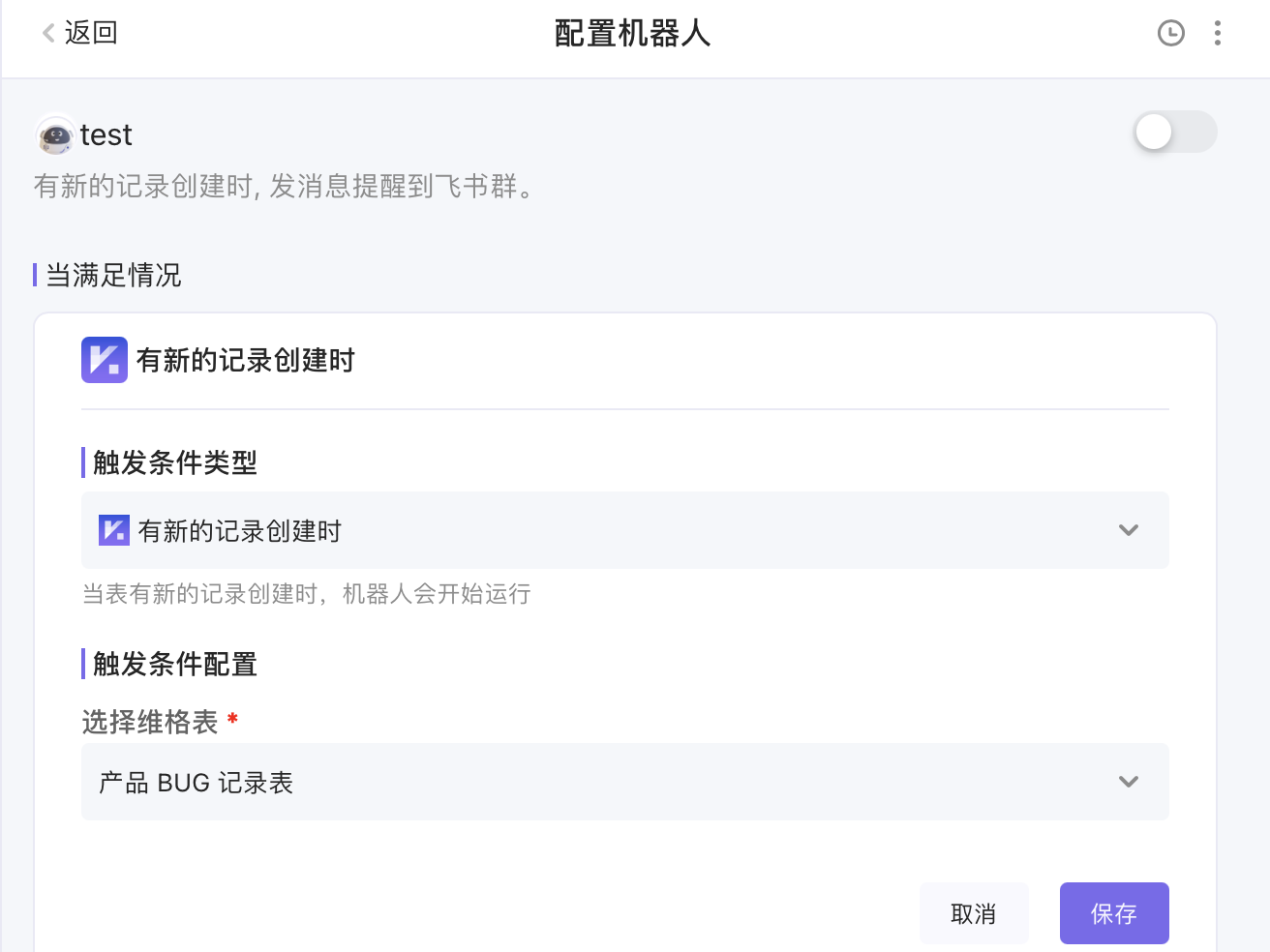
Task: Go back using the 返回 button
Action: tap(79, 33)
